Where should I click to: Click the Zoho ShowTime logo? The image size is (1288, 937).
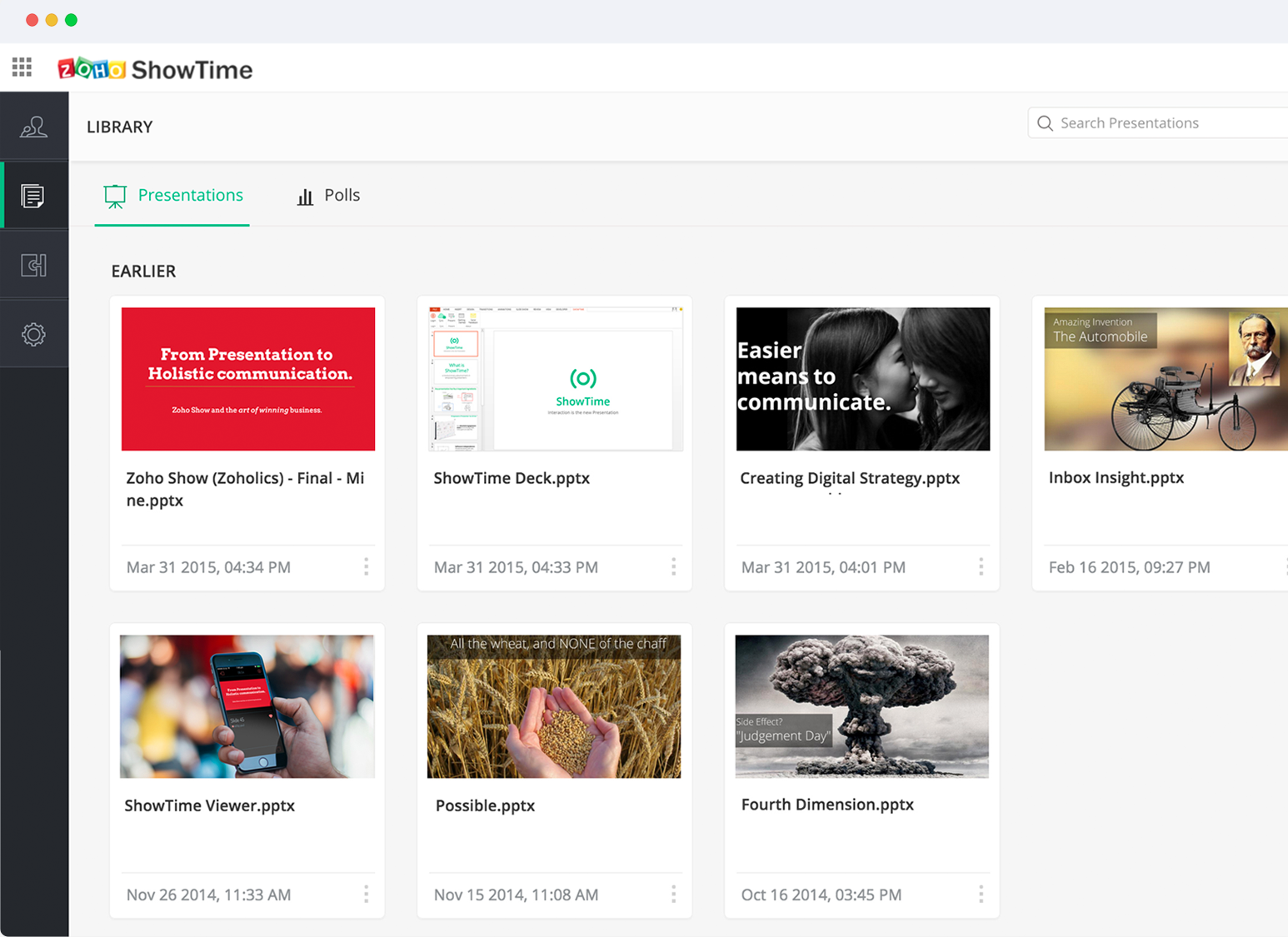(x=155, y=69)
